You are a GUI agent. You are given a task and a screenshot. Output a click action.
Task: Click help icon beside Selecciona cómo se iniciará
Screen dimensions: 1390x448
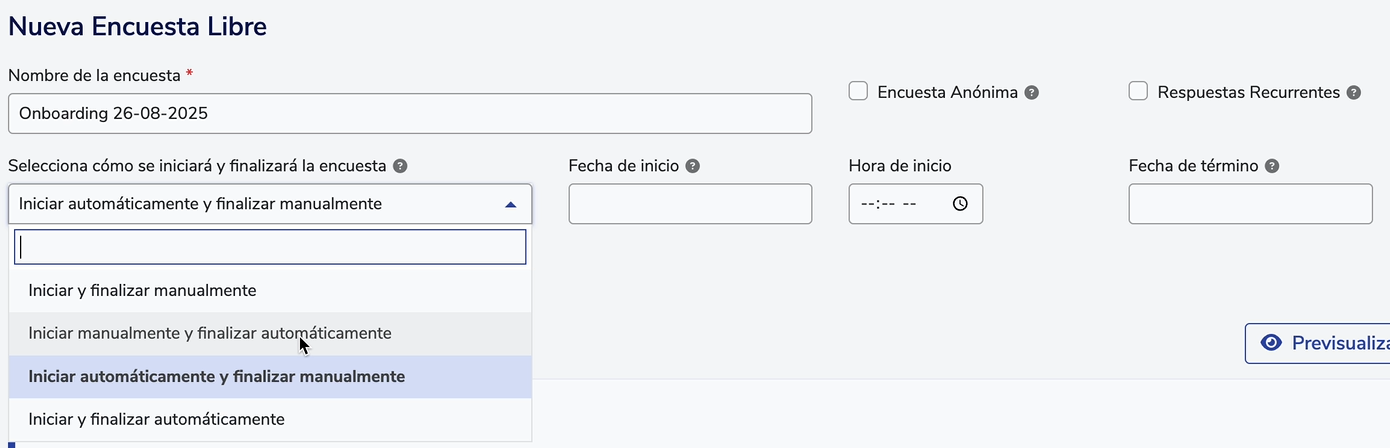click(400, 166)
